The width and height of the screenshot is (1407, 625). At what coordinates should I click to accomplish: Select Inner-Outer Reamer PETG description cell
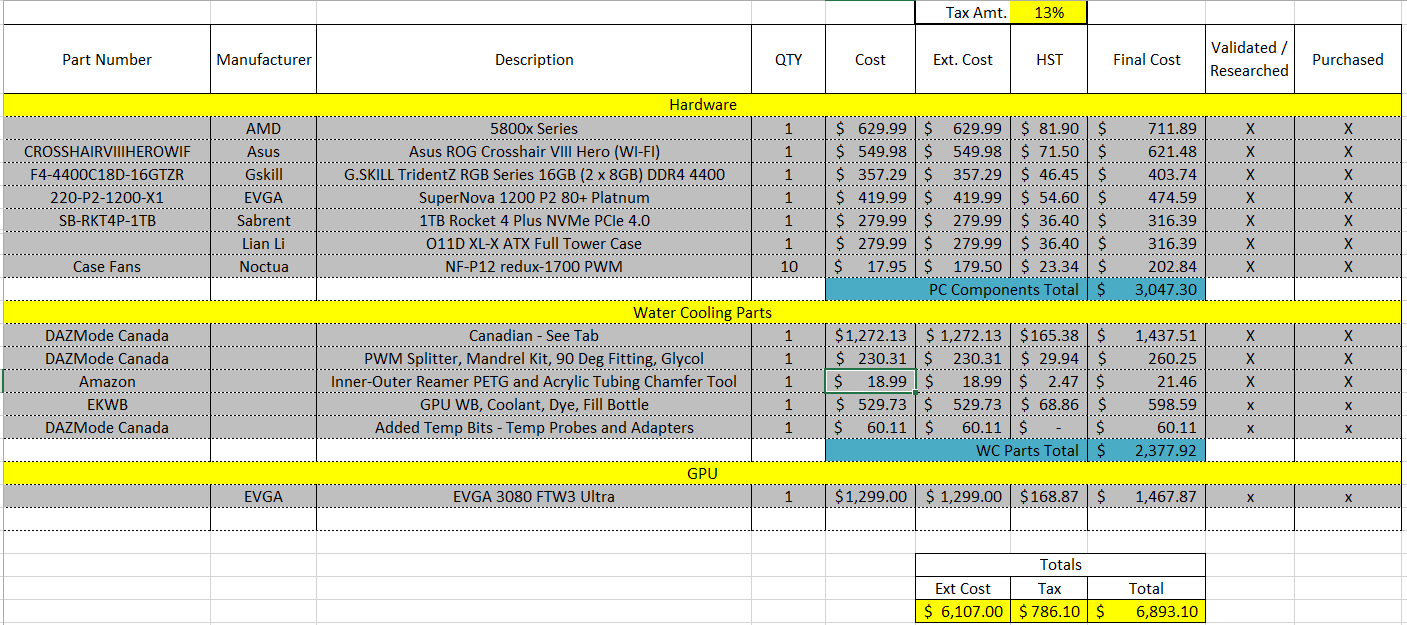[x=534, y=382]
